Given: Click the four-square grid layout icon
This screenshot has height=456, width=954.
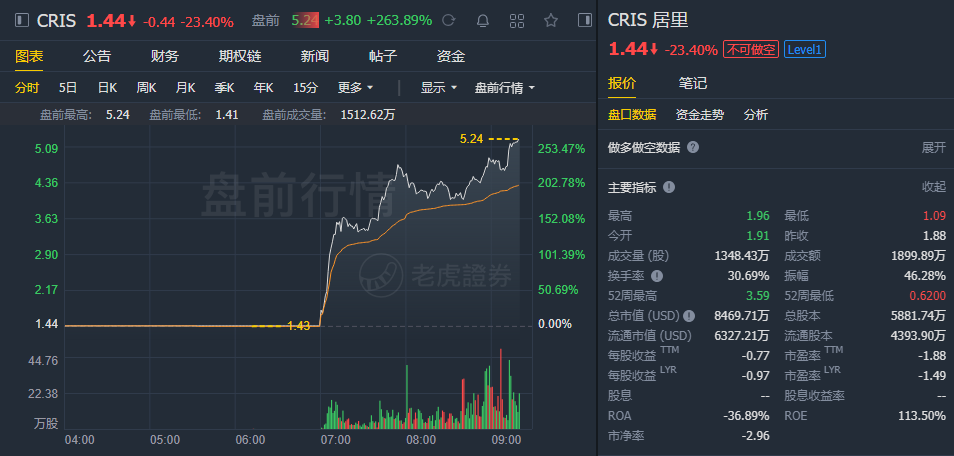Looking at the screenshot, I should (517, 20).
